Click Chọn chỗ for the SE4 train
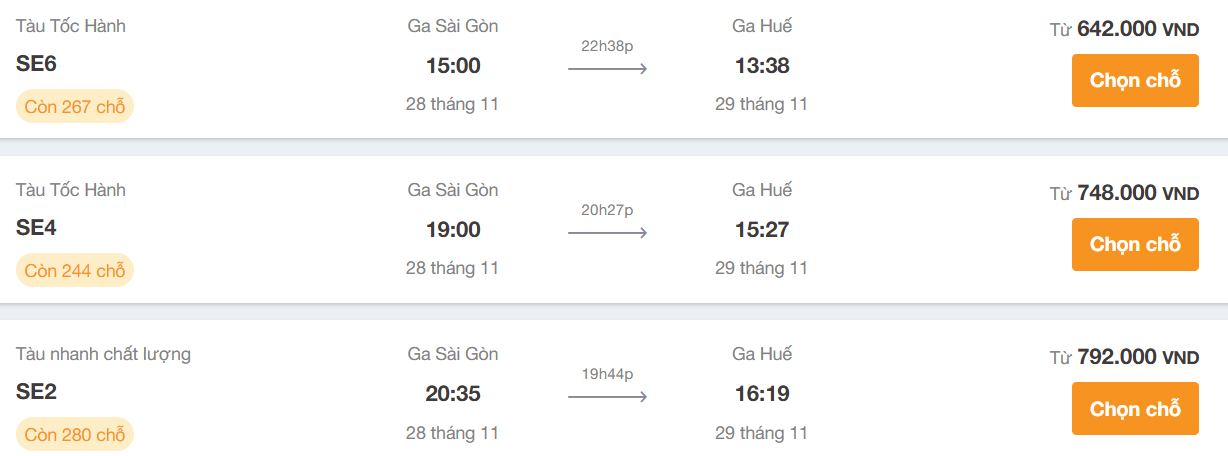1228x456 pixels. [1135, 244]
